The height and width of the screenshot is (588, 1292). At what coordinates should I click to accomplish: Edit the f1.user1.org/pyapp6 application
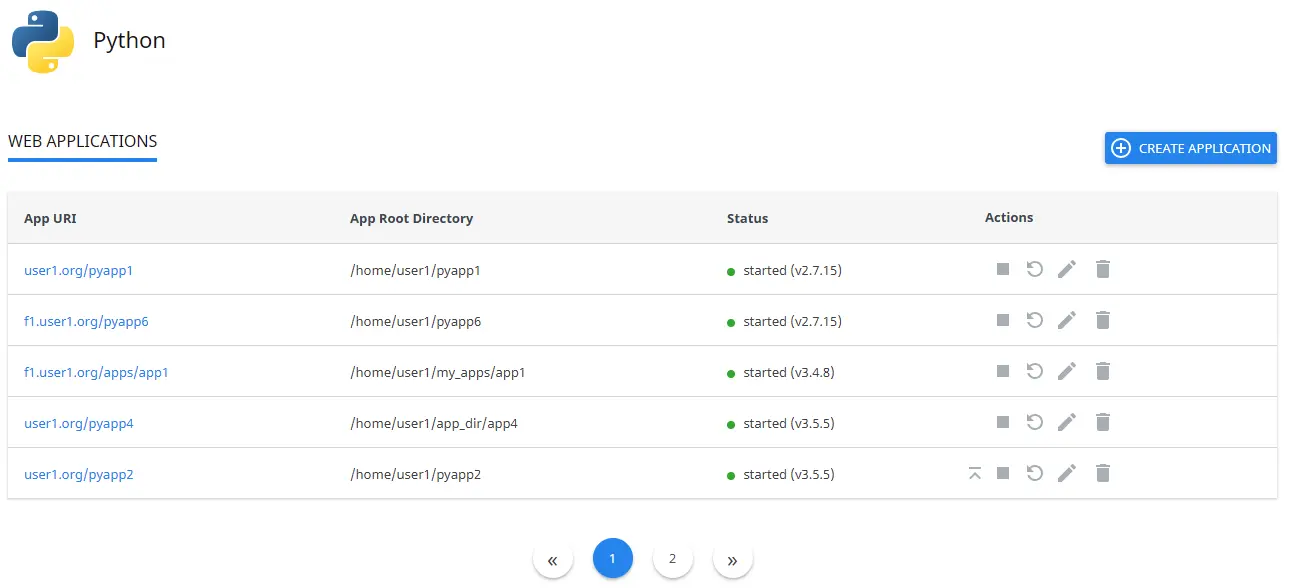pos(1067,320)
